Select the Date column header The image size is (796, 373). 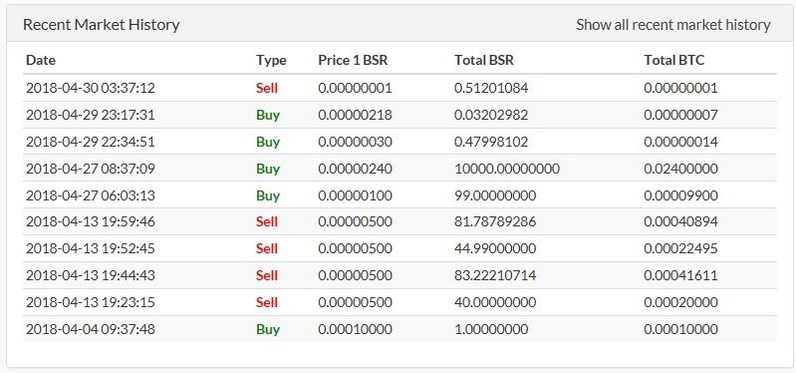(x=41, y=60)
